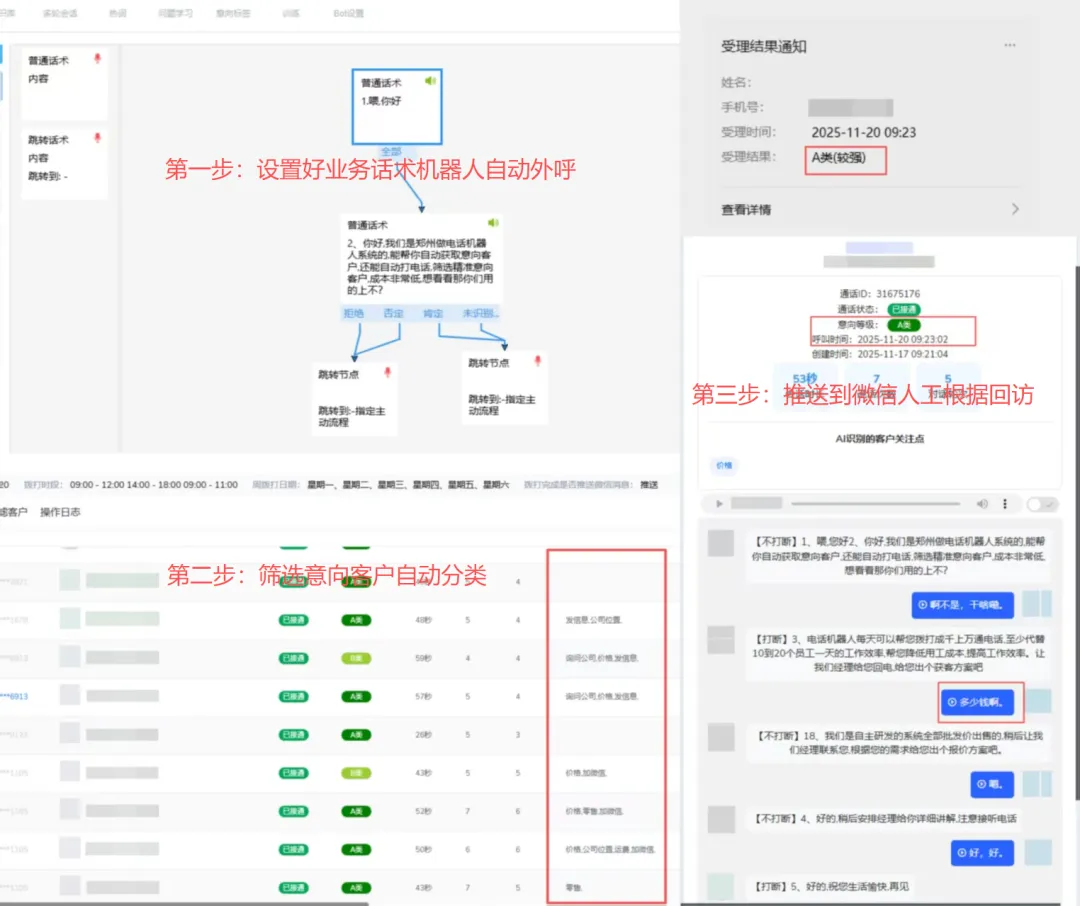Click the speaker icon on the 普通话术 node
Image resolution: width=1080 pixels, height=906 pixels.
(430, 82)
